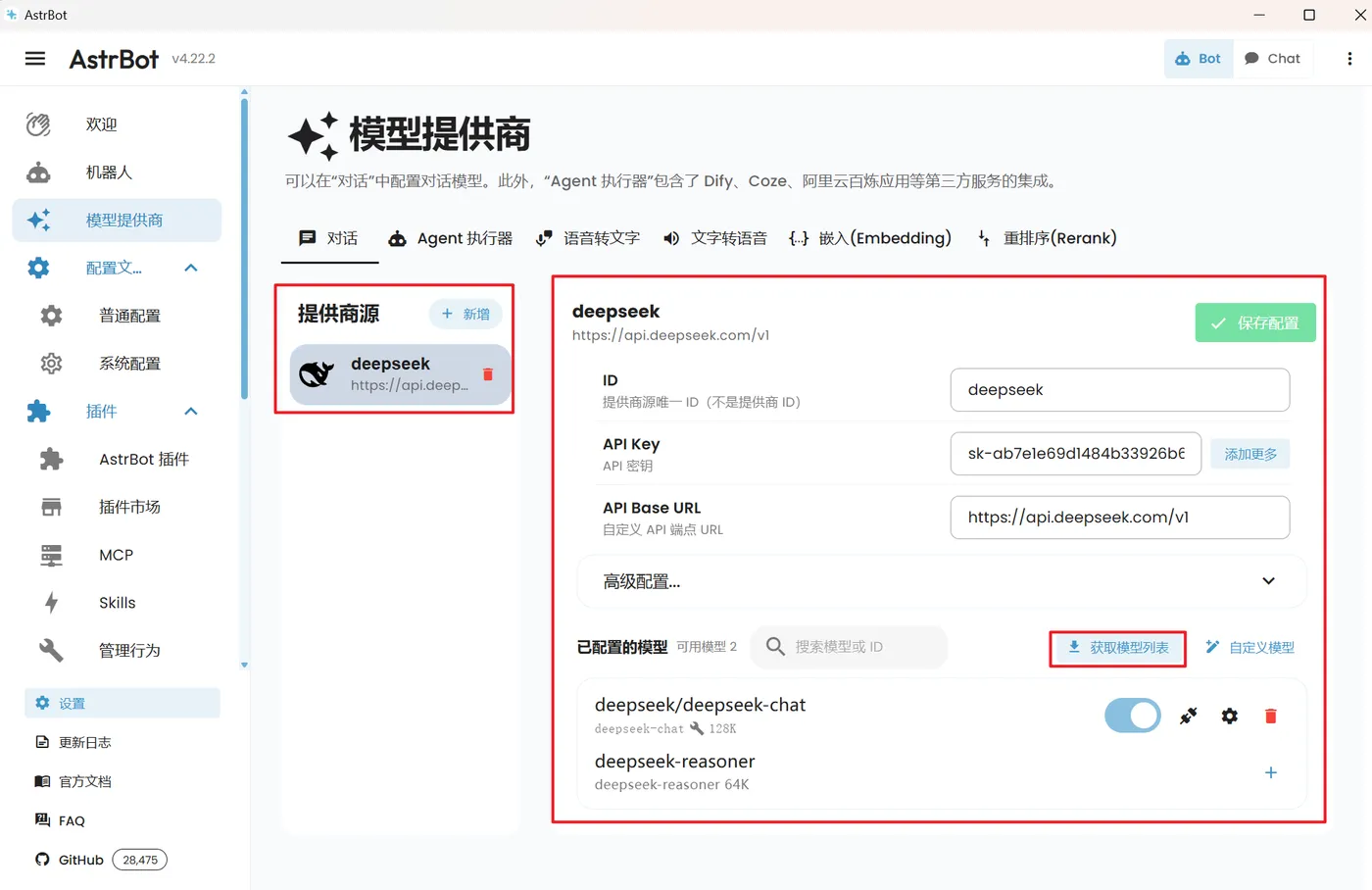Screen dimensions: 1372x890
Task: Click the AstrBot logo title
Action: click(x=114, y=59)
